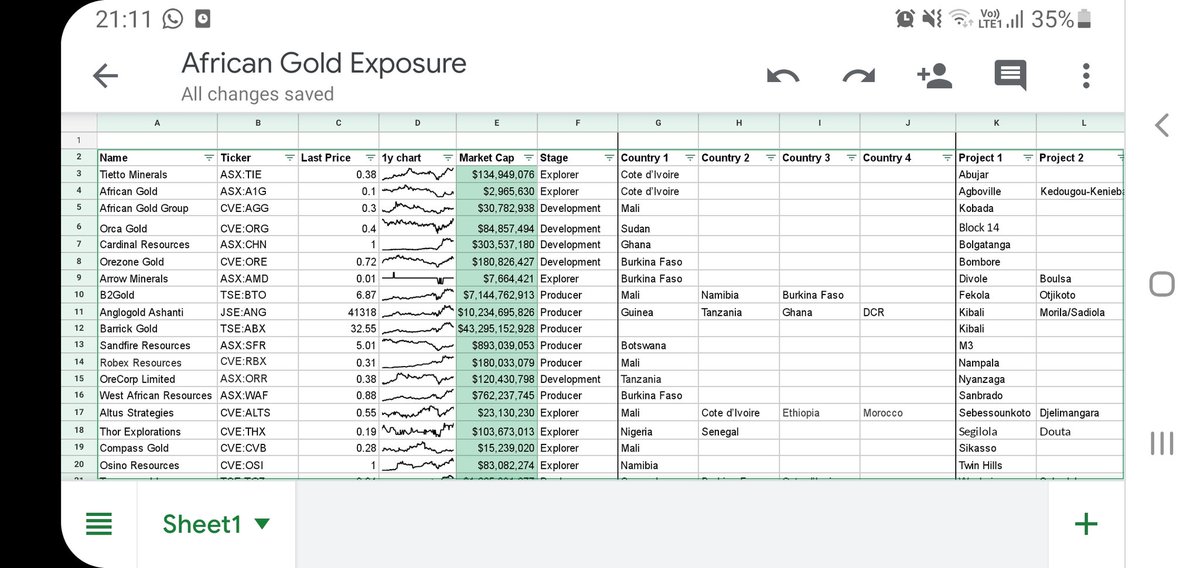
Task: Select the '$43,295,152,928' market cap cell
Action: tap(497, 329)
